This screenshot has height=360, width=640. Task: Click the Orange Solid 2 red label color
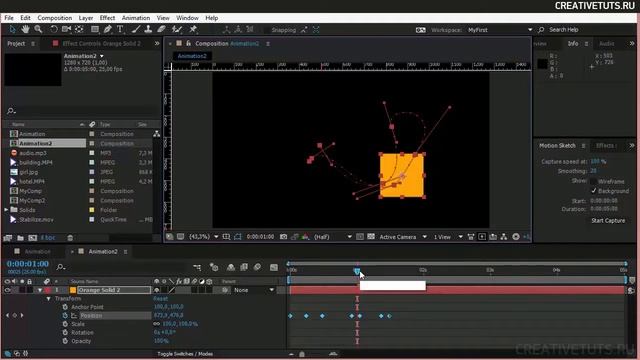coord(48,290)
